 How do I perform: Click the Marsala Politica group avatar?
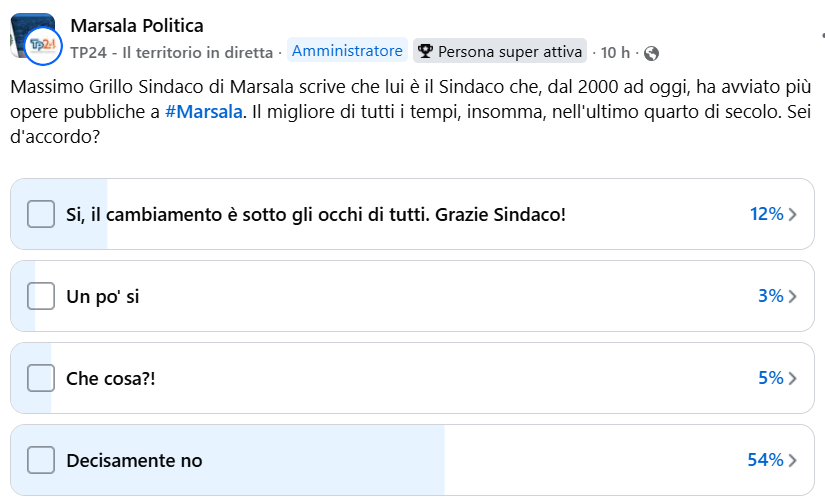(30, 28)
